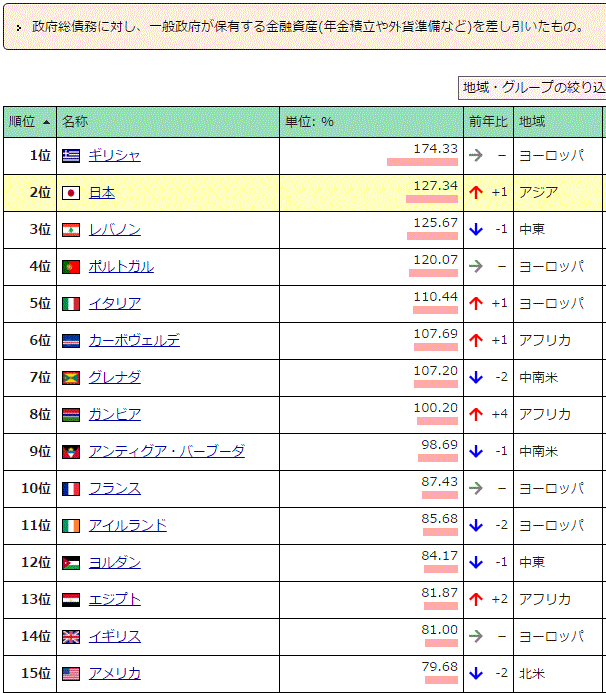The image size is (606, 693).
Task: Click blue down arrow in レバノン row
Action: pyautogui.click(x=476, y=229)
